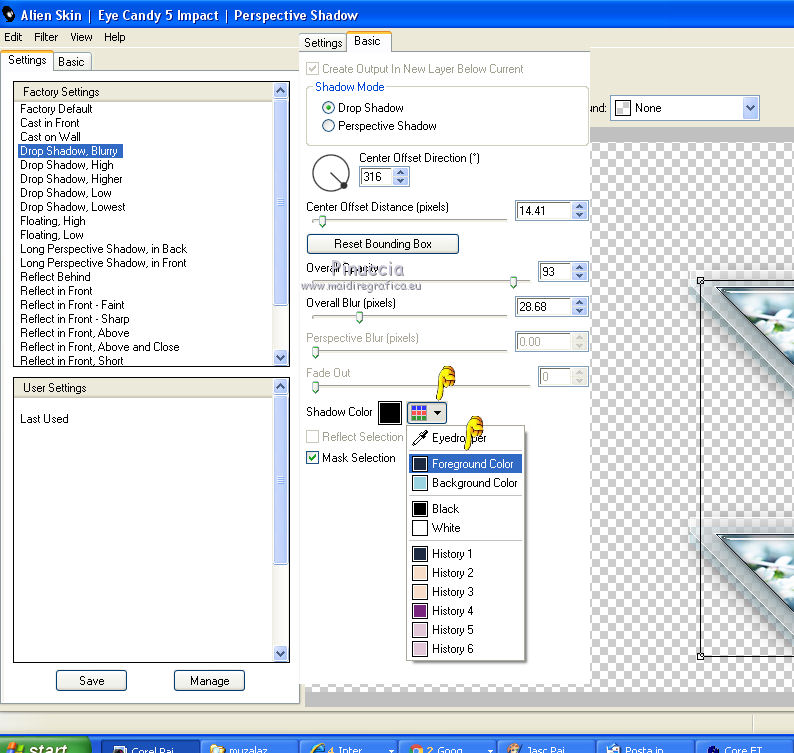The image size is (794, 753).
Task: Switch to the Settings tab beside the active Basic tab
Action: [x=323, y=43]
